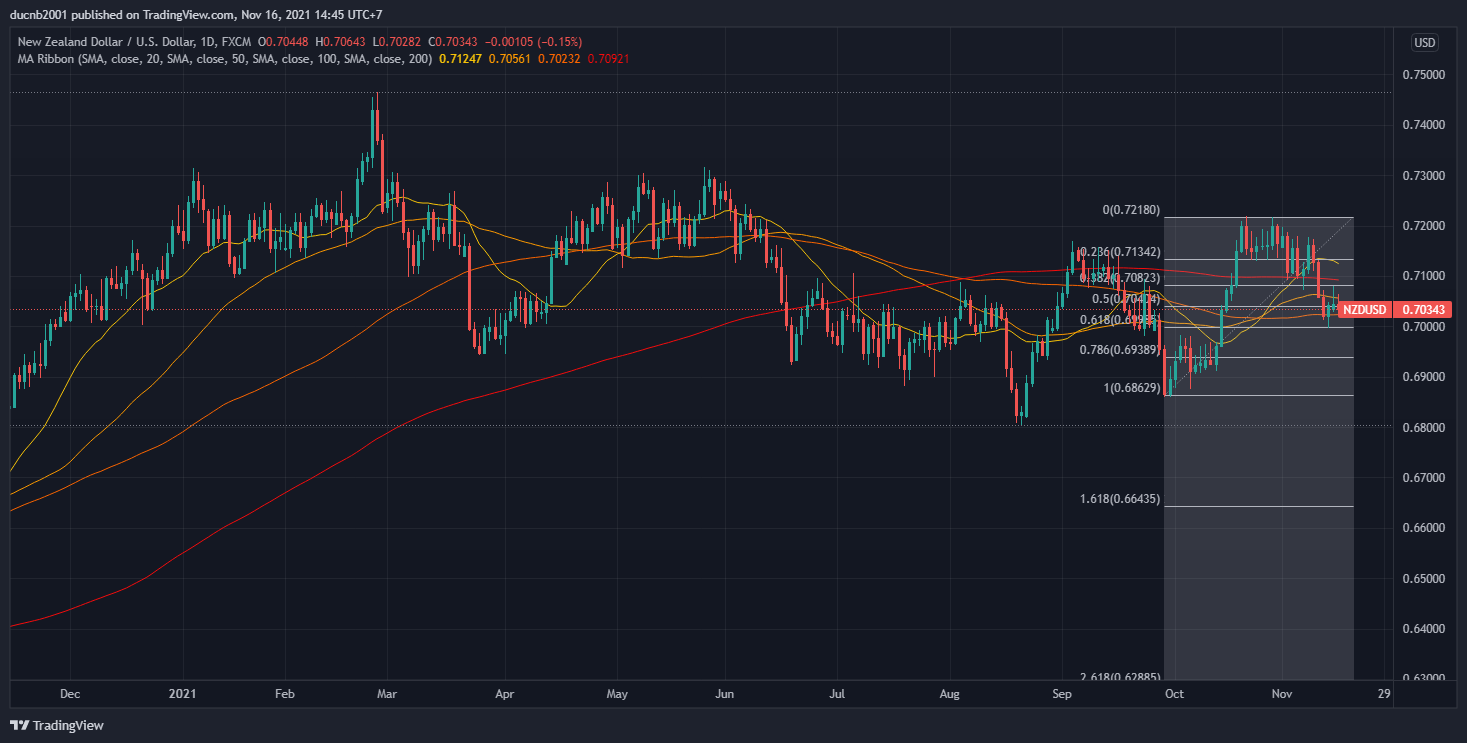The width and height of the screenshot is (1467, 743).
Task: Click the Sep label on time axis
Action: coord(1062,693)
